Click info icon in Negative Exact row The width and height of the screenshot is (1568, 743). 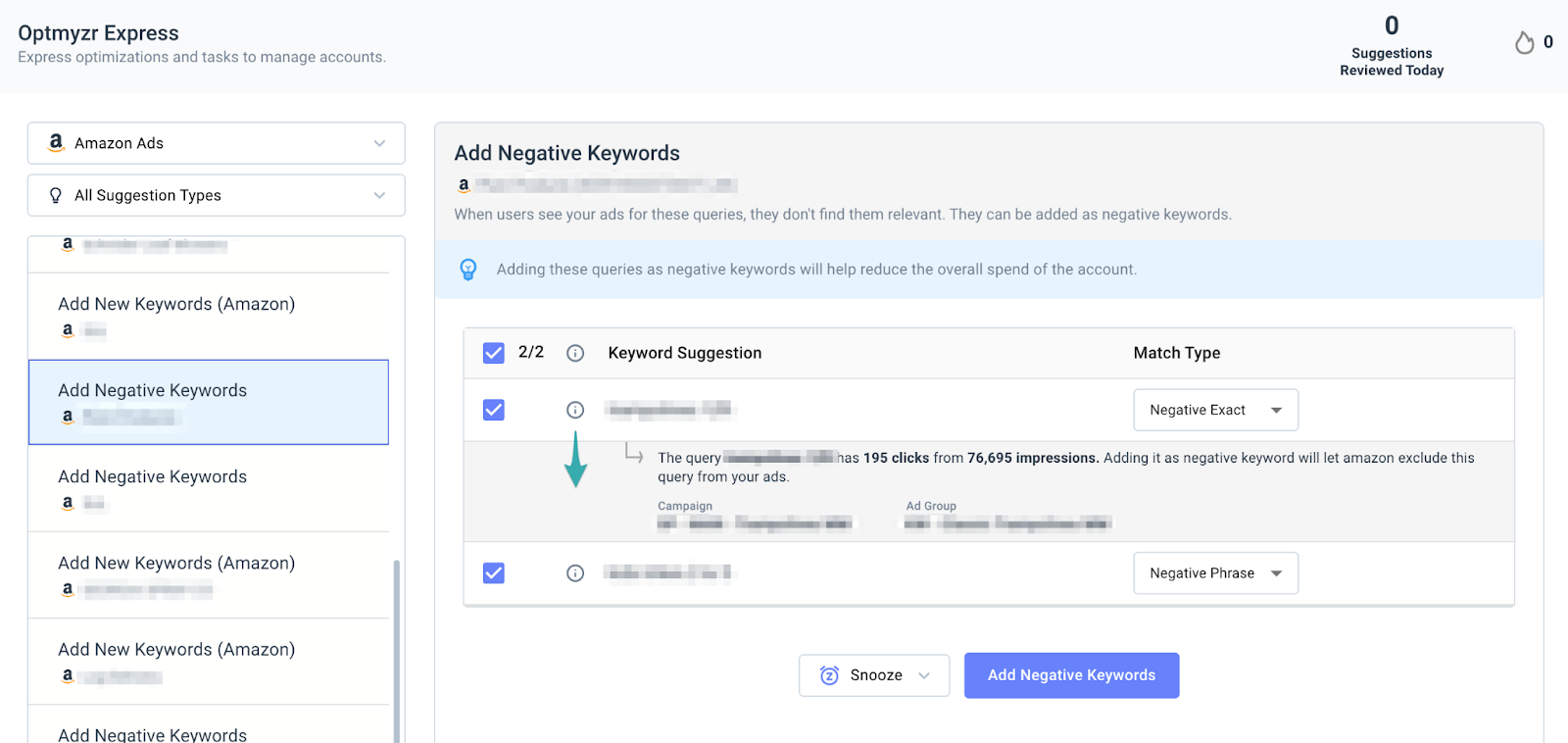(x=575, y=410)
